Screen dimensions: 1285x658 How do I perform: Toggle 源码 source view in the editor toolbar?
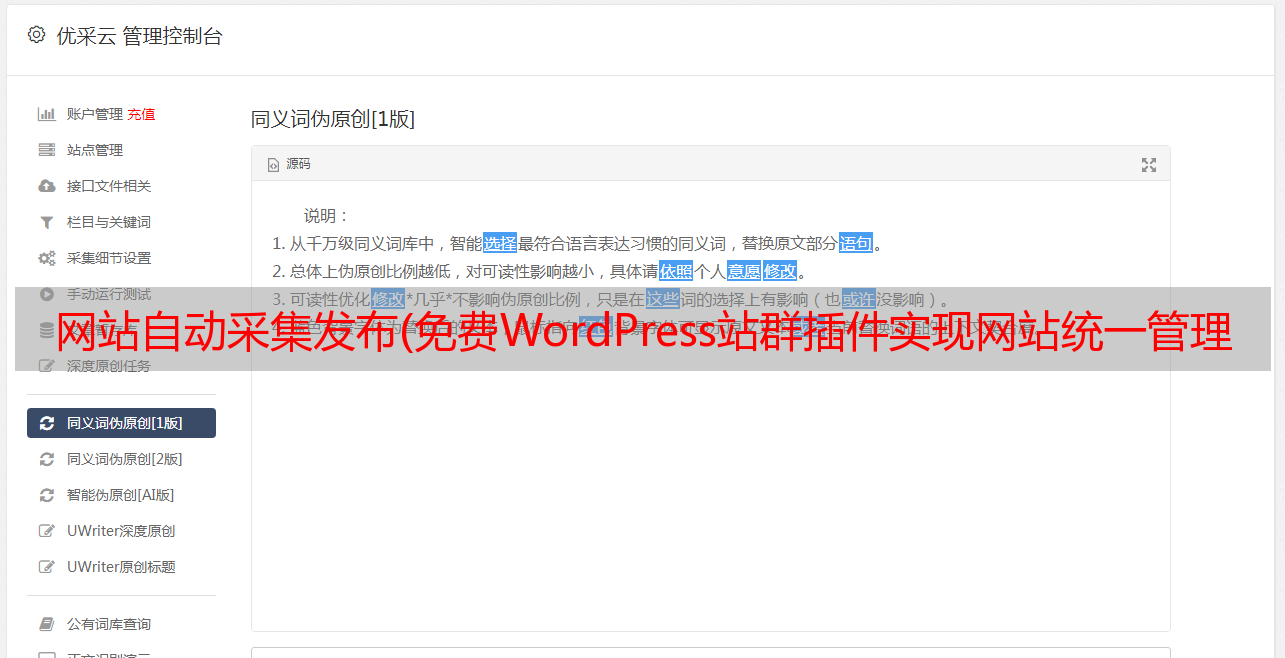point(289,164)
